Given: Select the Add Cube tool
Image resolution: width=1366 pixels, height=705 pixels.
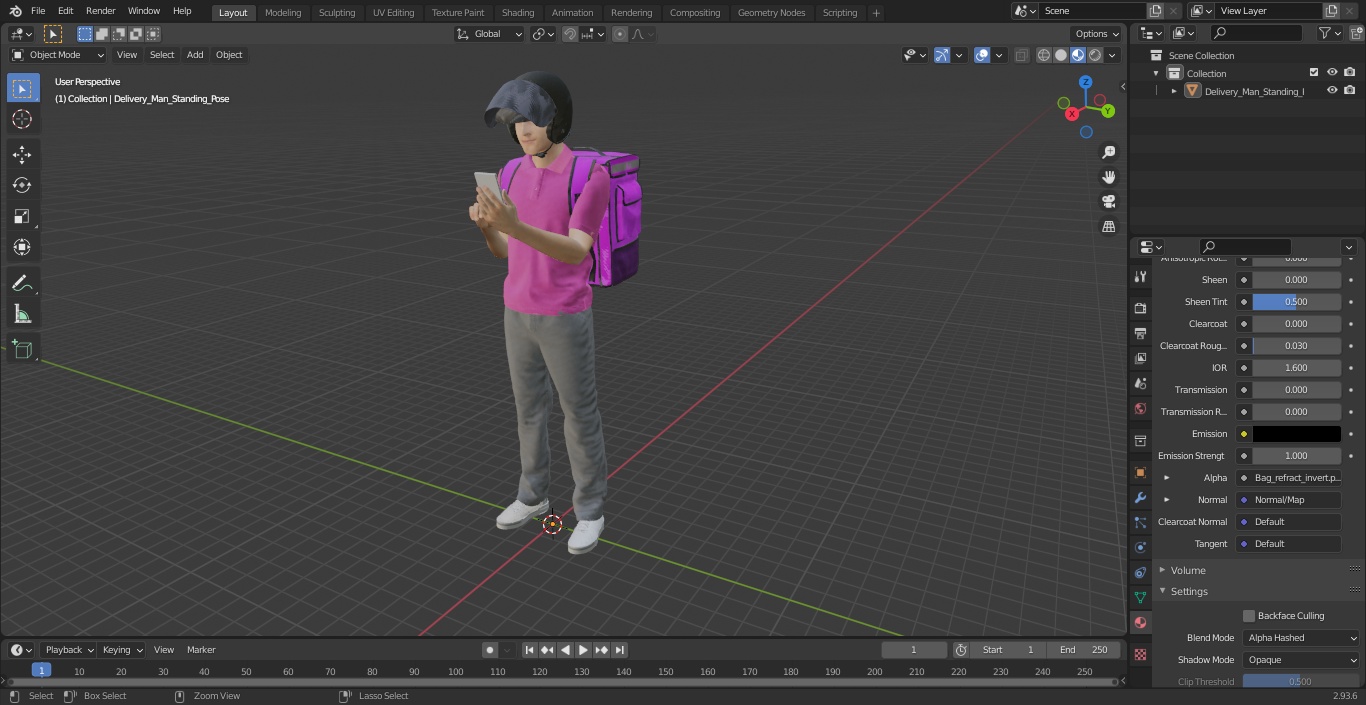Looking at the screenshot, I should [x=22, y=350].
